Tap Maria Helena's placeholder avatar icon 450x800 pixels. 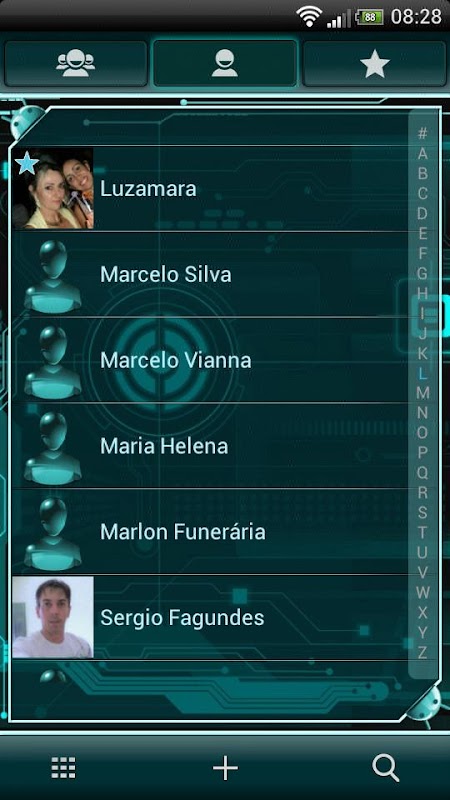coord(53,447)
